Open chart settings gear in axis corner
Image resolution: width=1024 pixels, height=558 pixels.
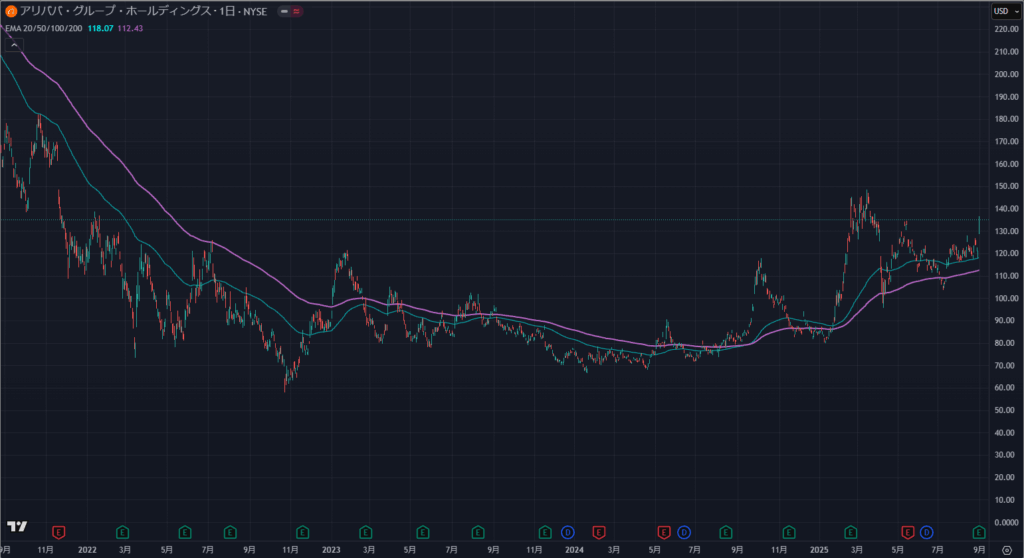(x=1007, y=550)
